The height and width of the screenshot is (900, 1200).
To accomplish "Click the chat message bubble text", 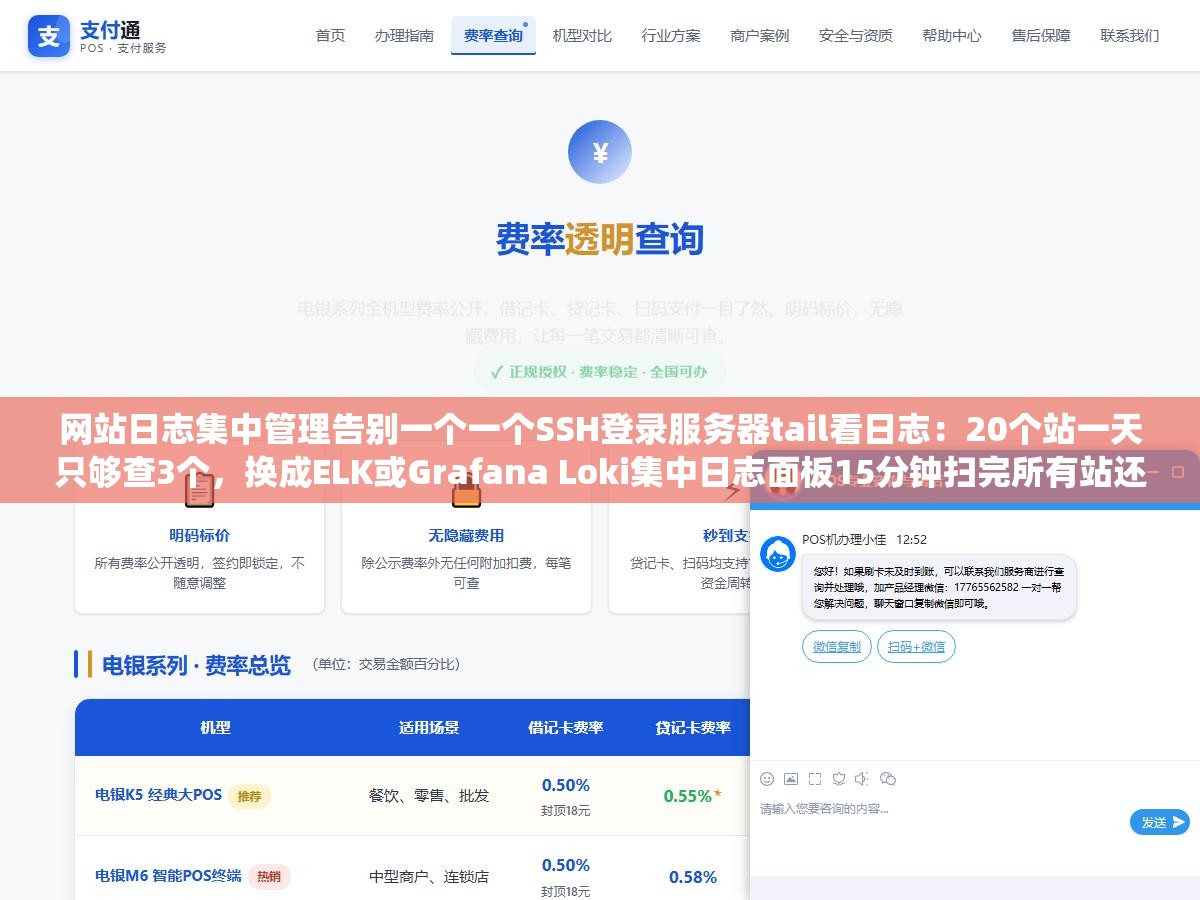I will point(939,587).
